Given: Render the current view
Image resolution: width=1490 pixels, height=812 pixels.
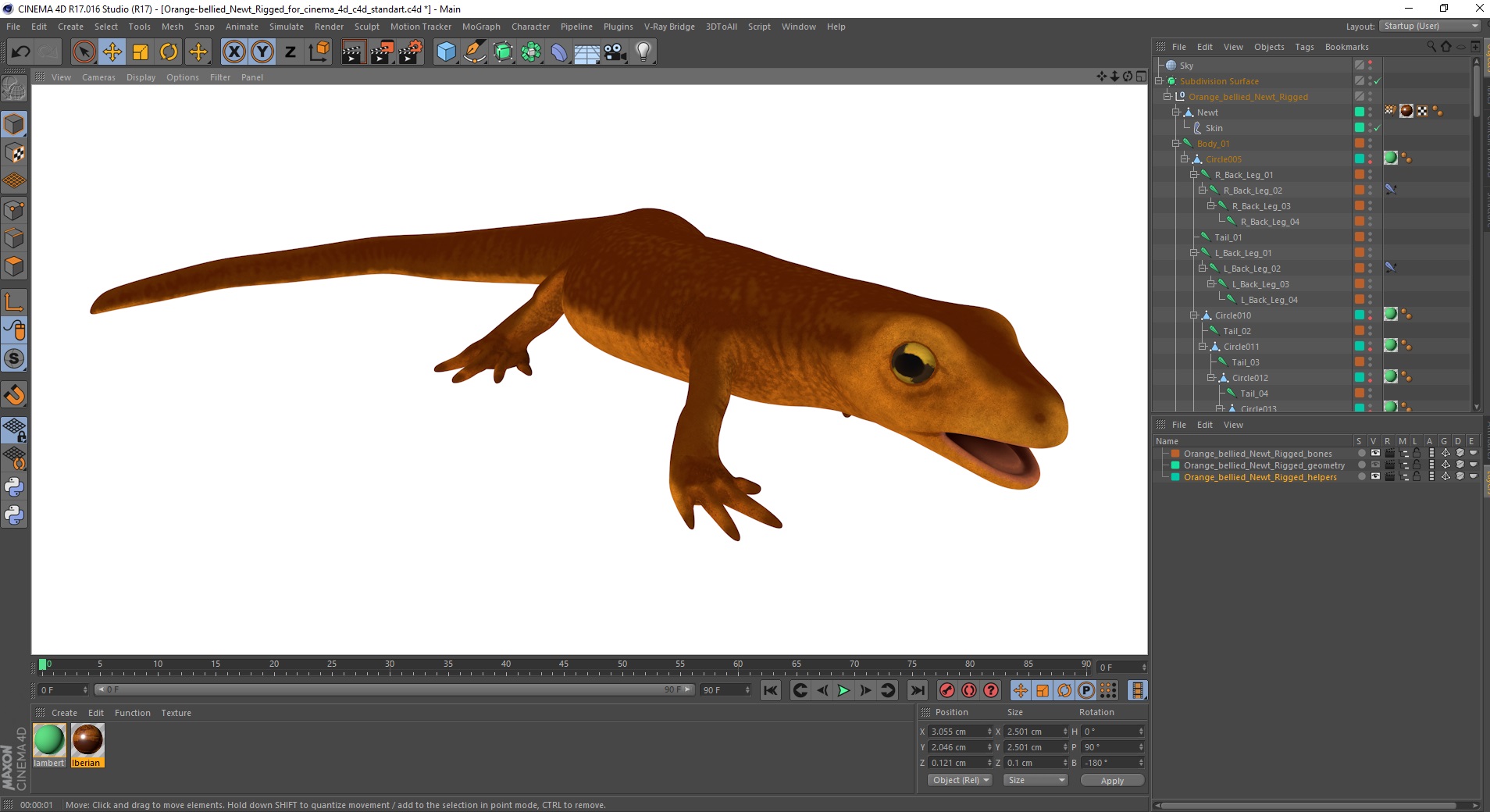Looking at the screenshot, I should pos(353,52).
